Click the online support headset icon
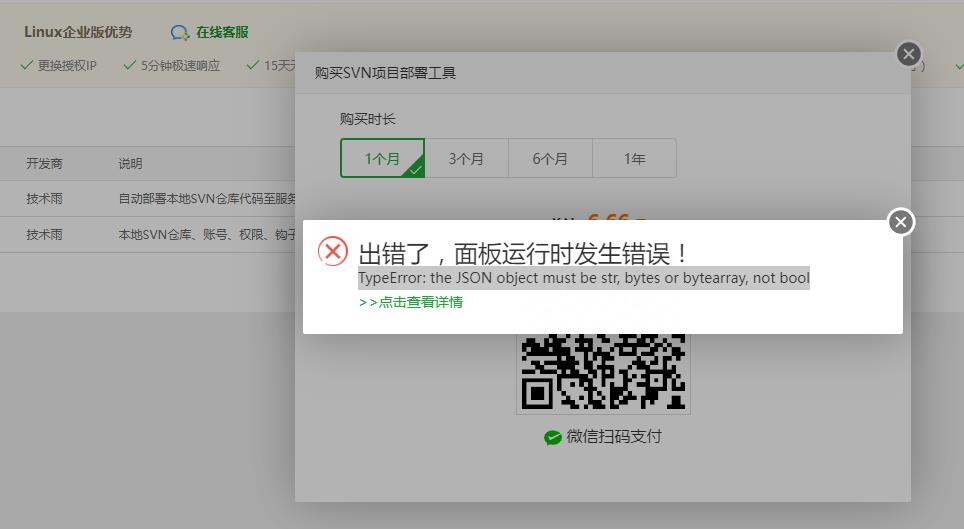This screenshot has height=529, width=964. click(180, 33)
